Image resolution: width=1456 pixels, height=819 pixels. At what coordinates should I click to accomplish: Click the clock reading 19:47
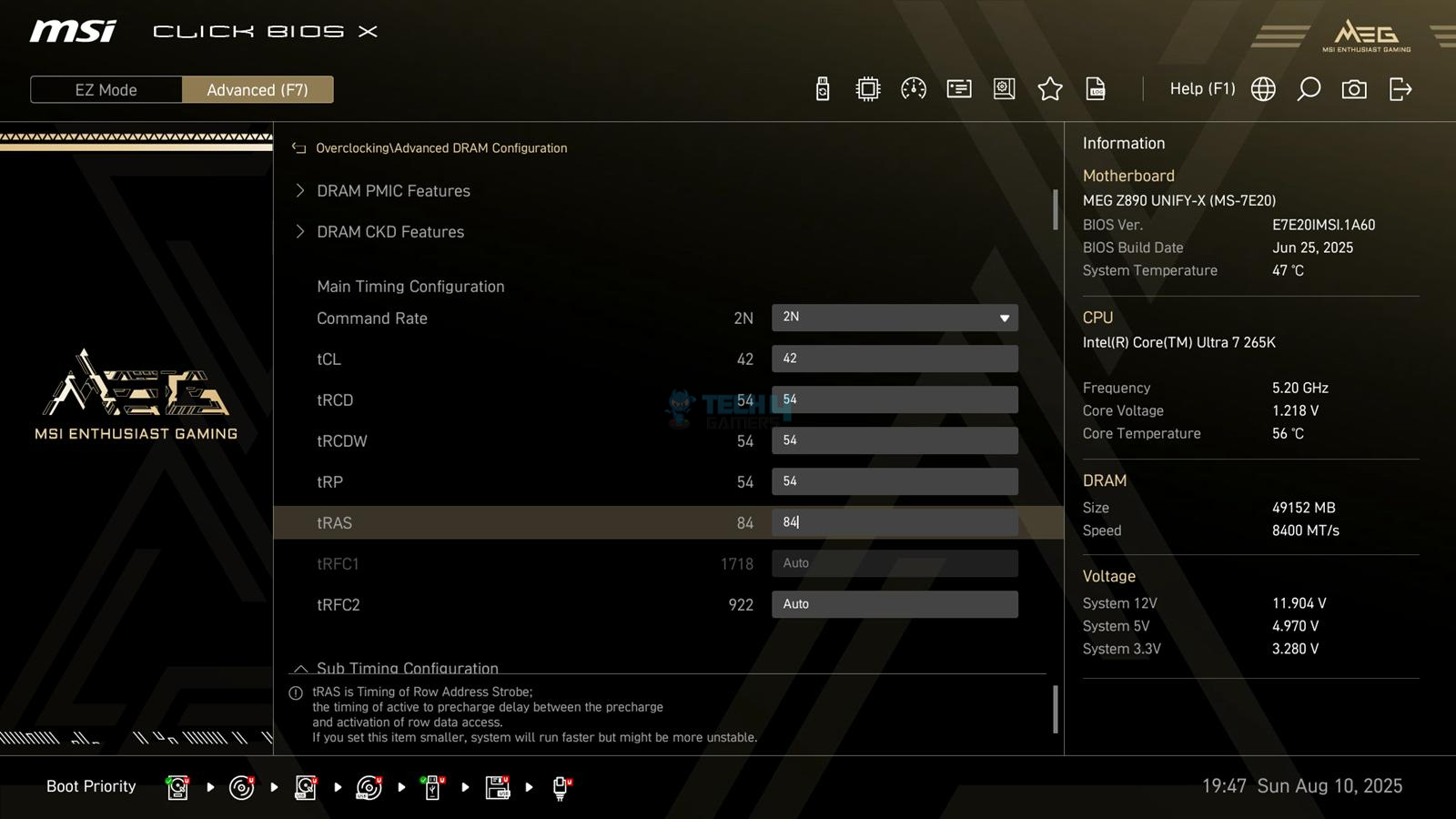point(1224,786)
